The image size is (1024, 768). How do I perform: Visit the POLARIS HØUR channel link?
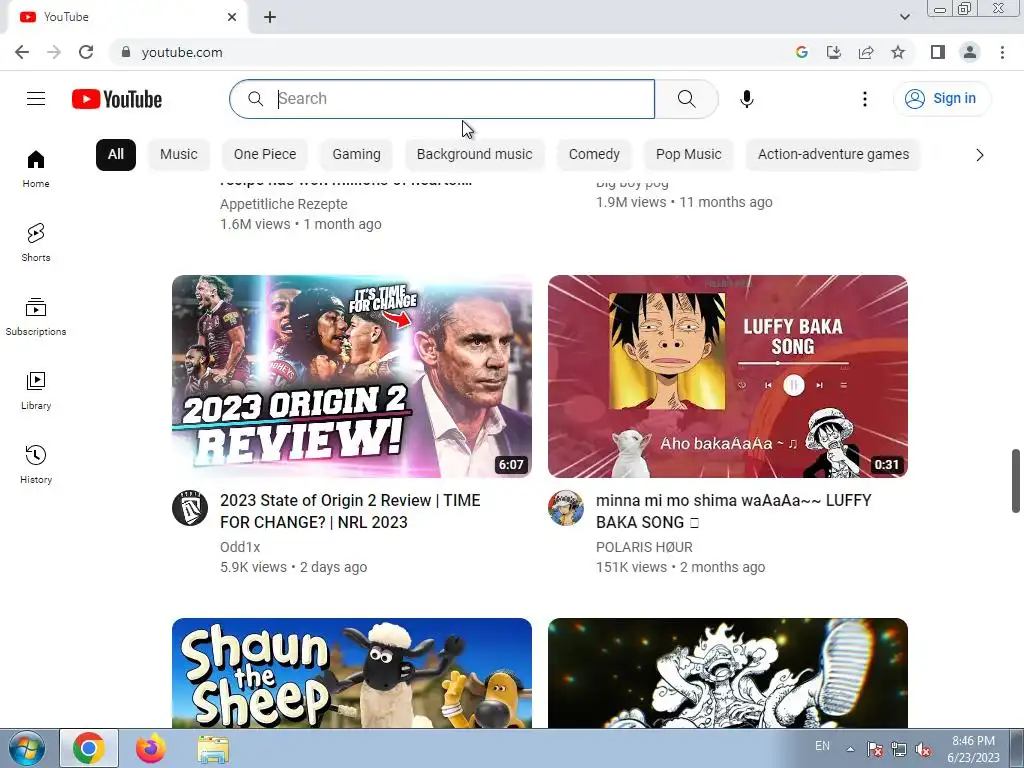click(644, 547)
